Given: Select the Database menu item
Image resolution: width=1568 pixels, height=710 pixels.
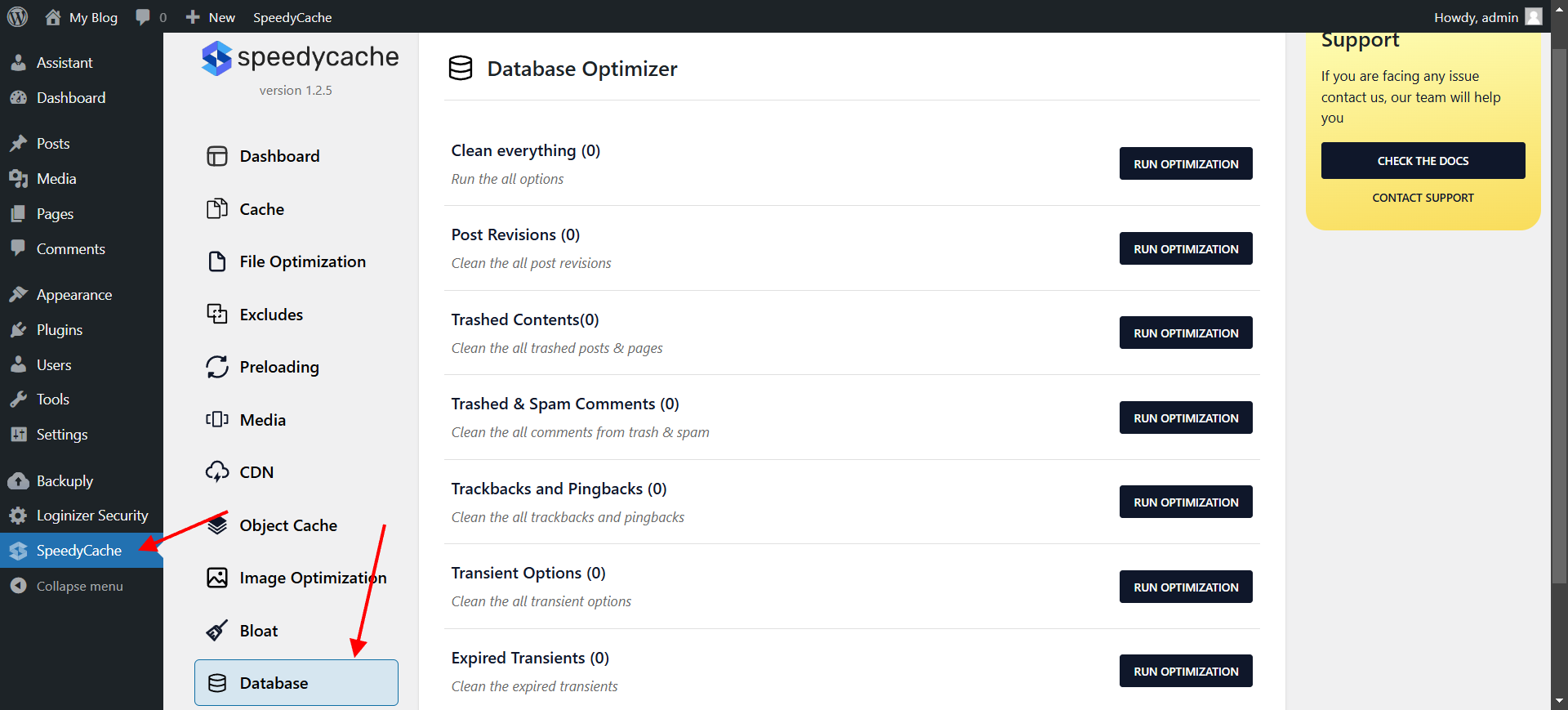Looking at the screenshot, I should (x=296, y=683).
